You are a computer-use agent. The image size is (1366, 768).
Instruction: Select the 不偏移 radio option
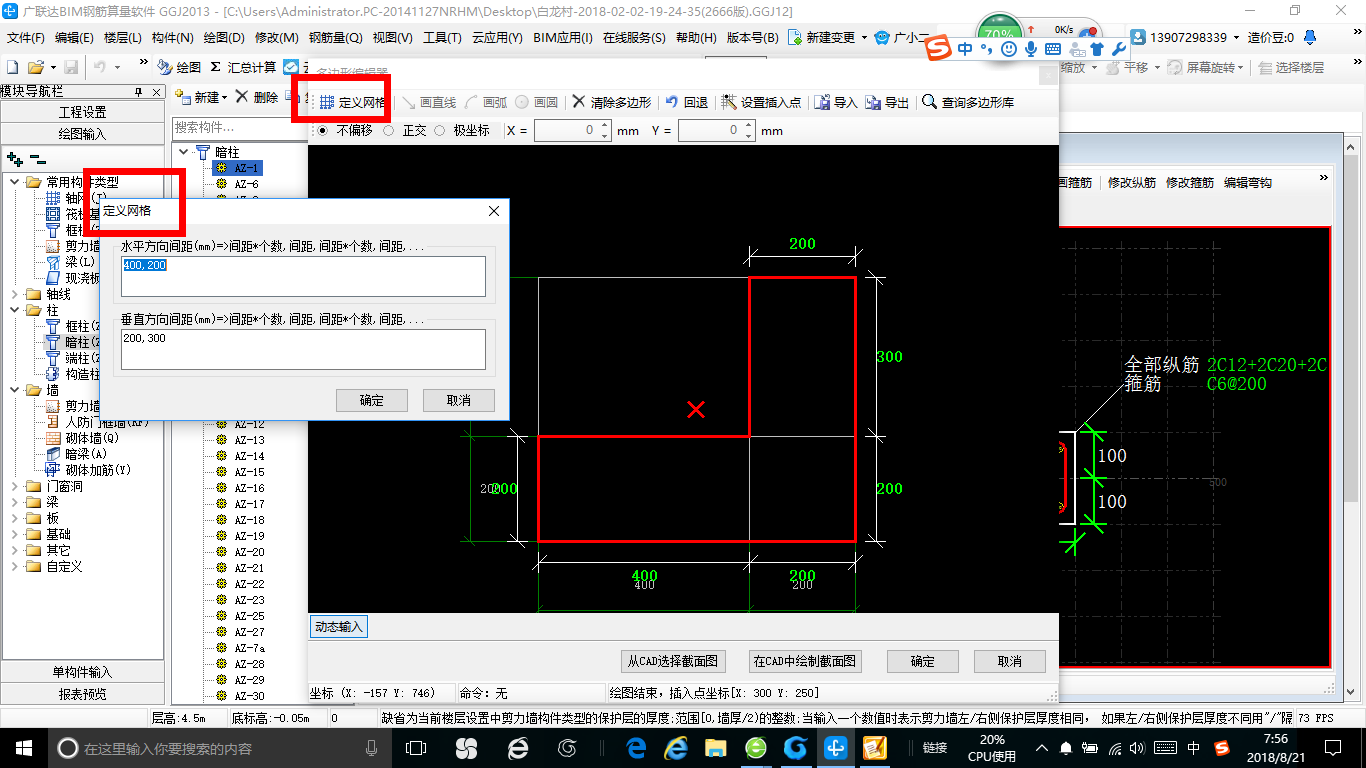pos(323,130)
